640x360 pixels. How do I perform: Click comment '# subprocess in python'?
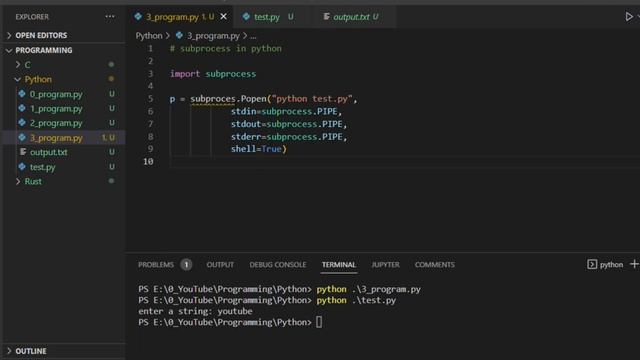pos(226,49)
